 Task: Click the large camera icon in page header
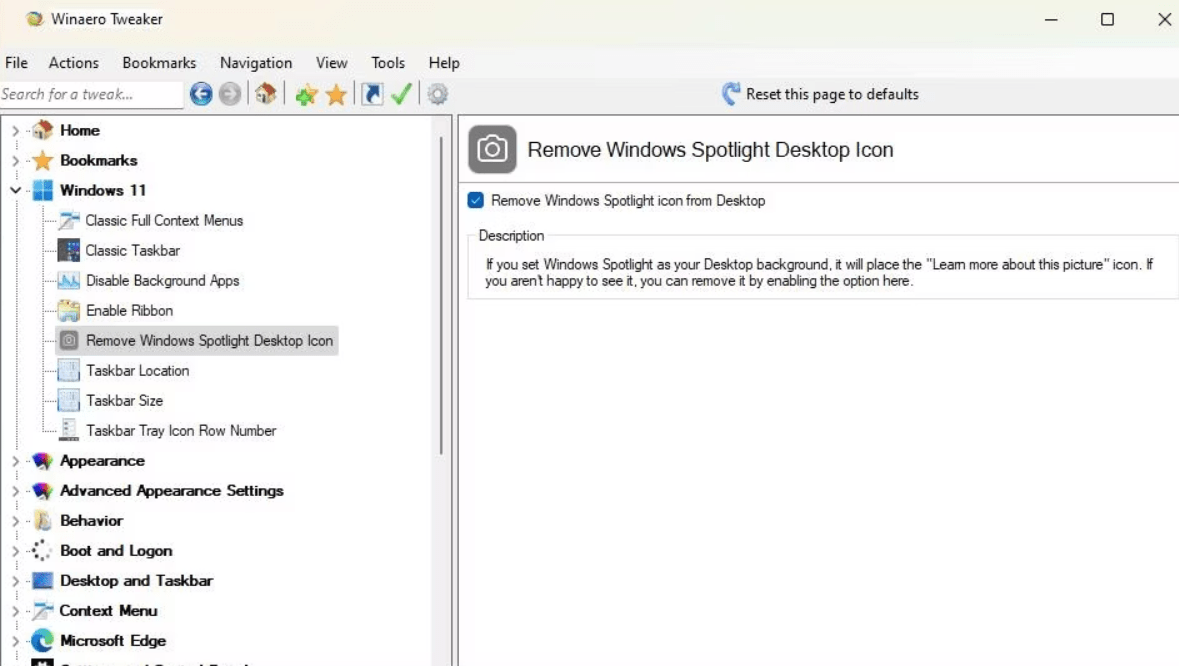[x=493, y=149]
